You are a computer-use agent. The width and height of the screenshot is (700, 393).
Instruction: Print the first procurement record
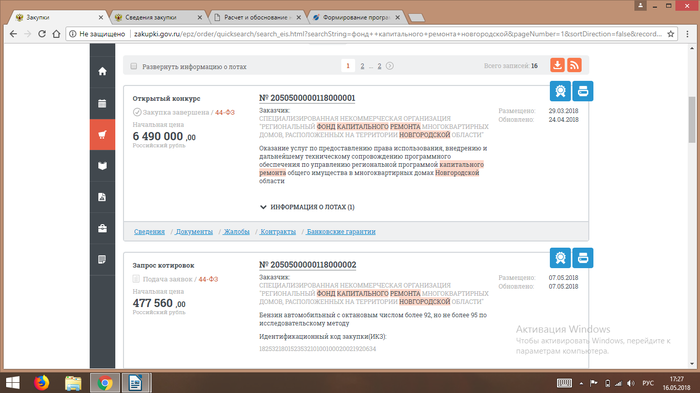click(583, 91)
